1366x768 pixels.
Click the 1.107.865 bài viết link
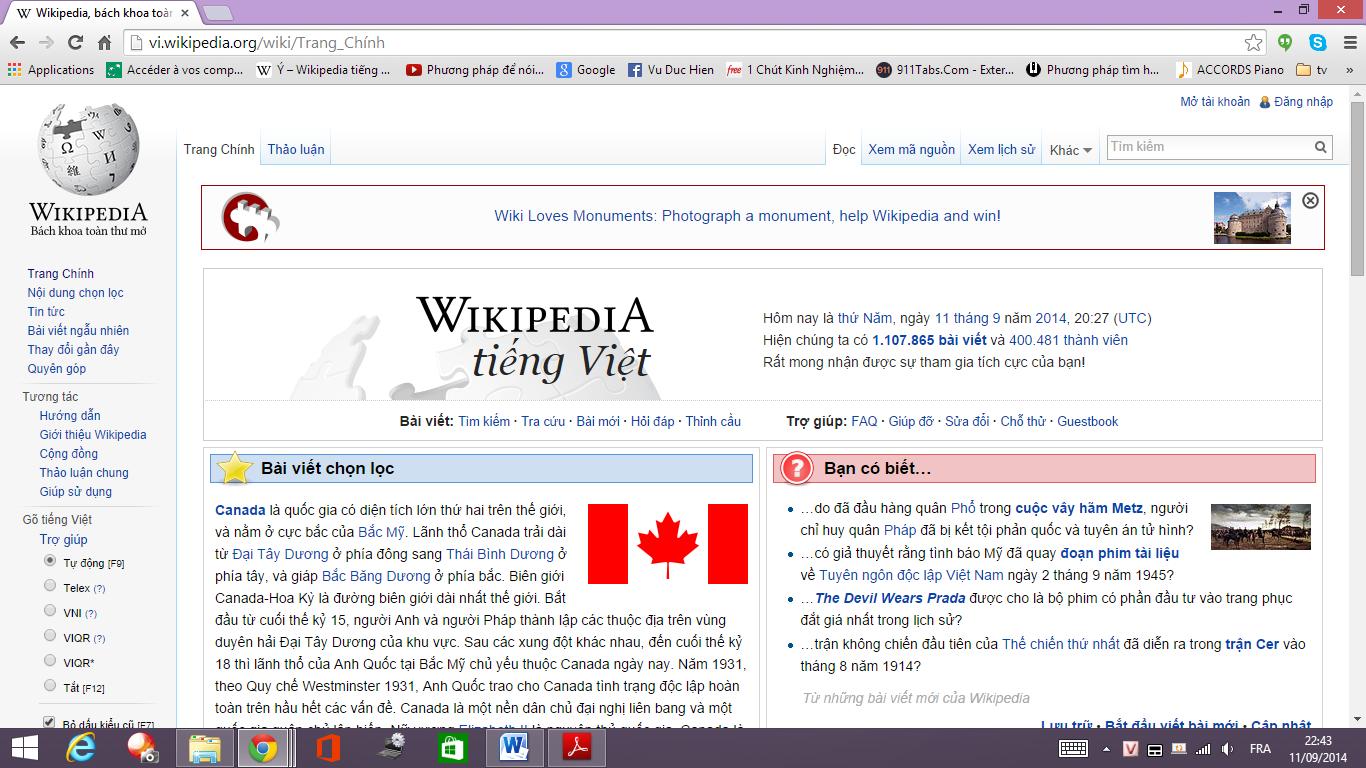click(929, 340)
